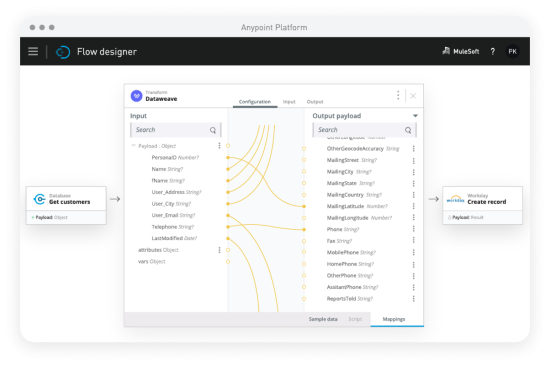Select the LastModified input field

pyautogui.click(x=174, y=238)
